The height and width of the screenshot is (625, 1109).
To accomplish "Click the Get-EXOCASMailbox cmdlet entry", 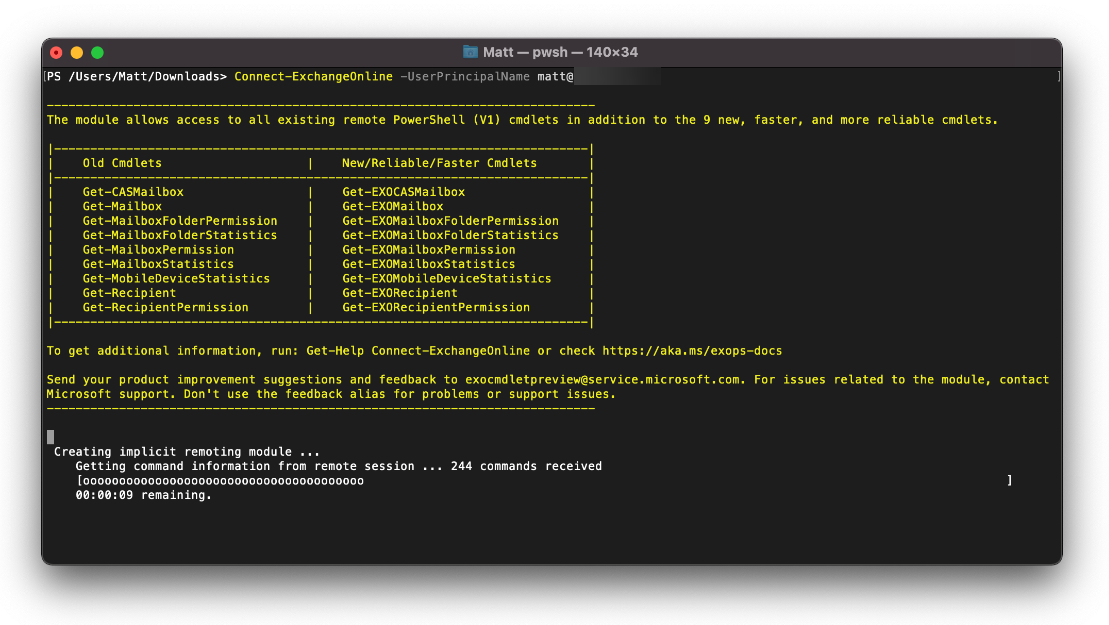I will pyautogui.click(x=403, y=192).
